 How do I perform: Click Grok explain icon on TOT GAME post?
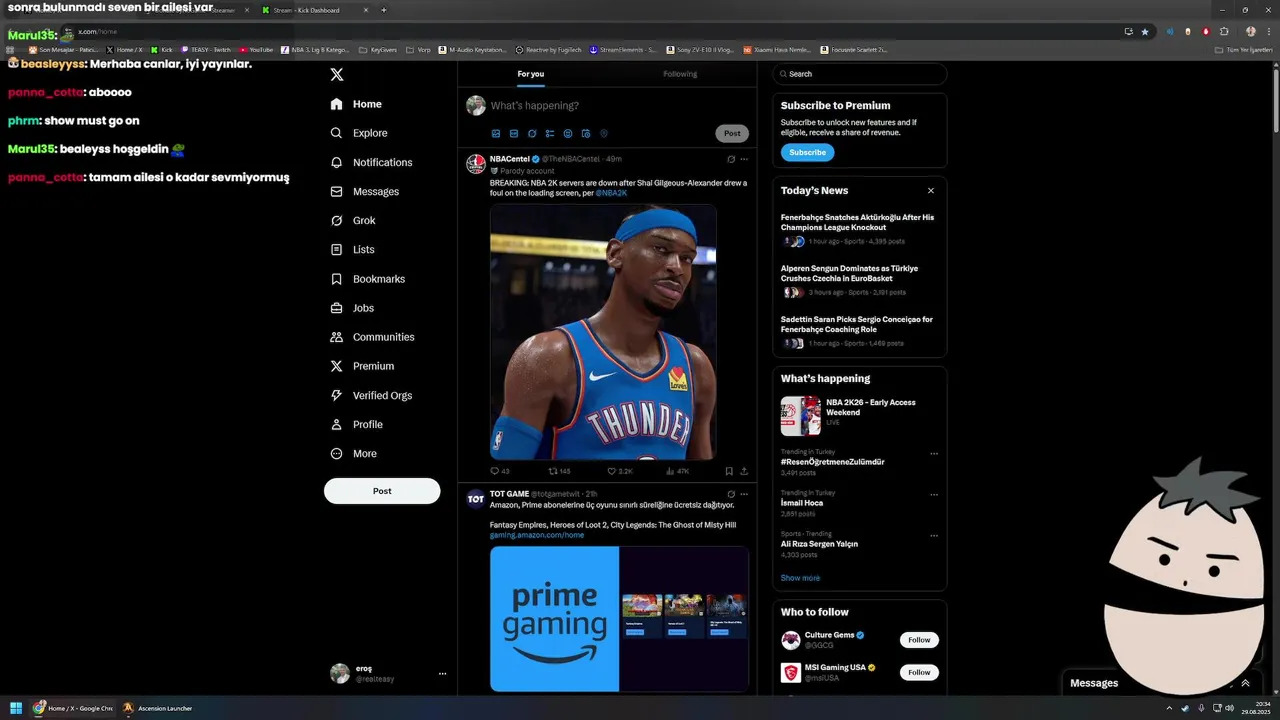point(731,494)
